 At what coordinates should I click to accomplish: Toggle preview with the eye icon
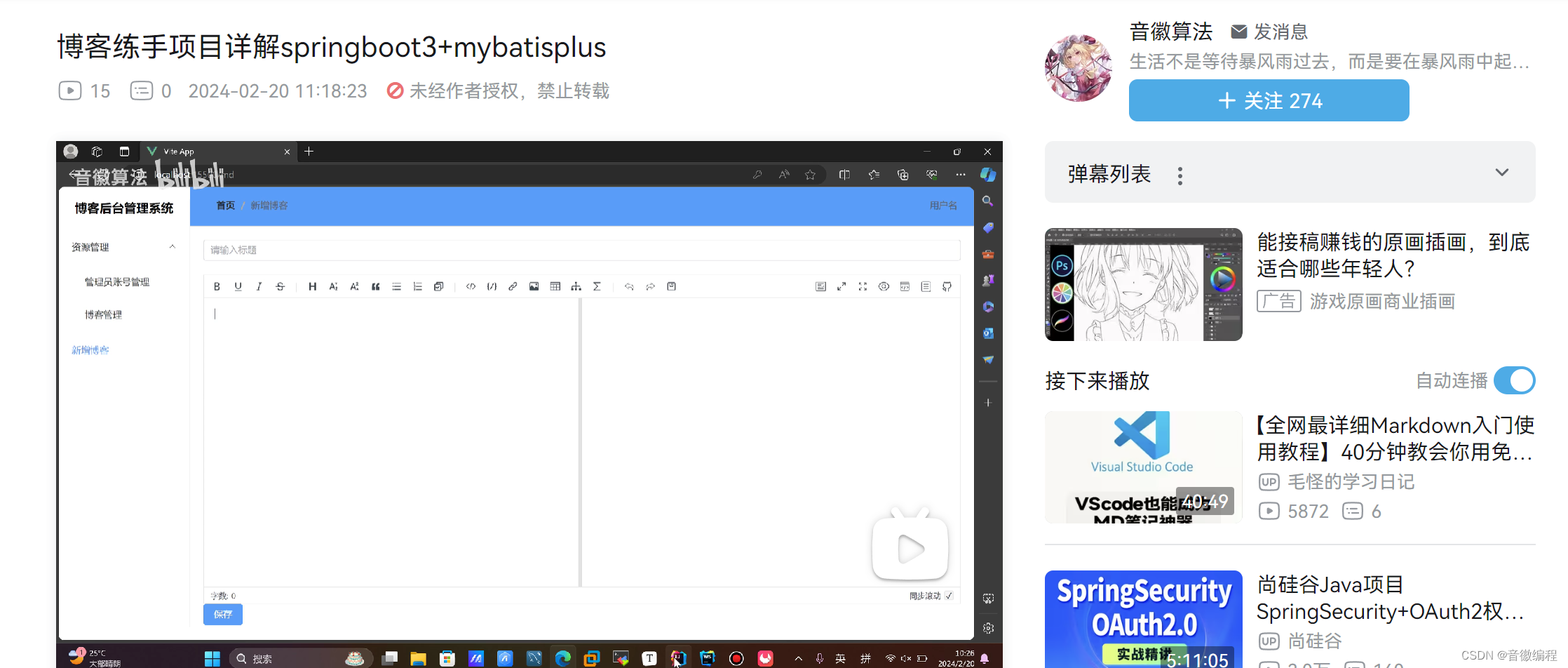[884, 286]
